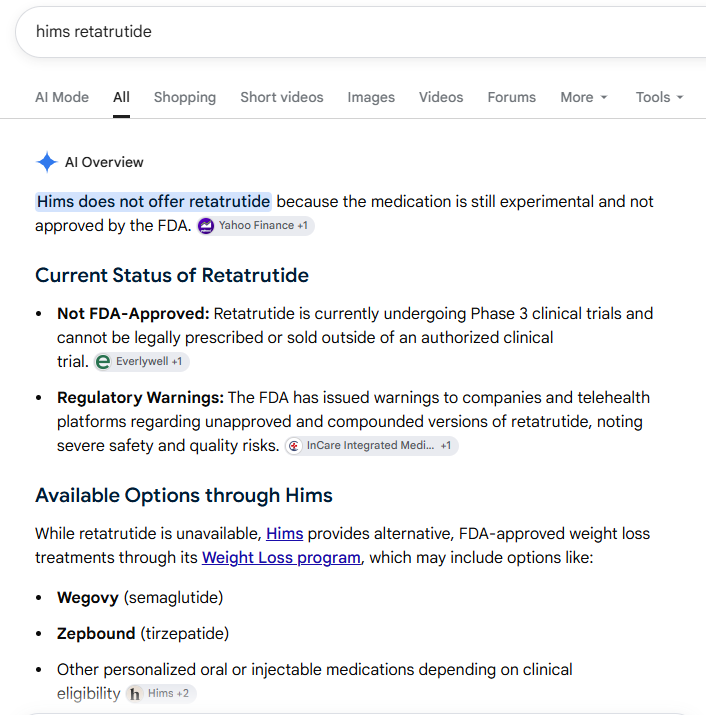Select the Shopping tab

click(185, 97)
